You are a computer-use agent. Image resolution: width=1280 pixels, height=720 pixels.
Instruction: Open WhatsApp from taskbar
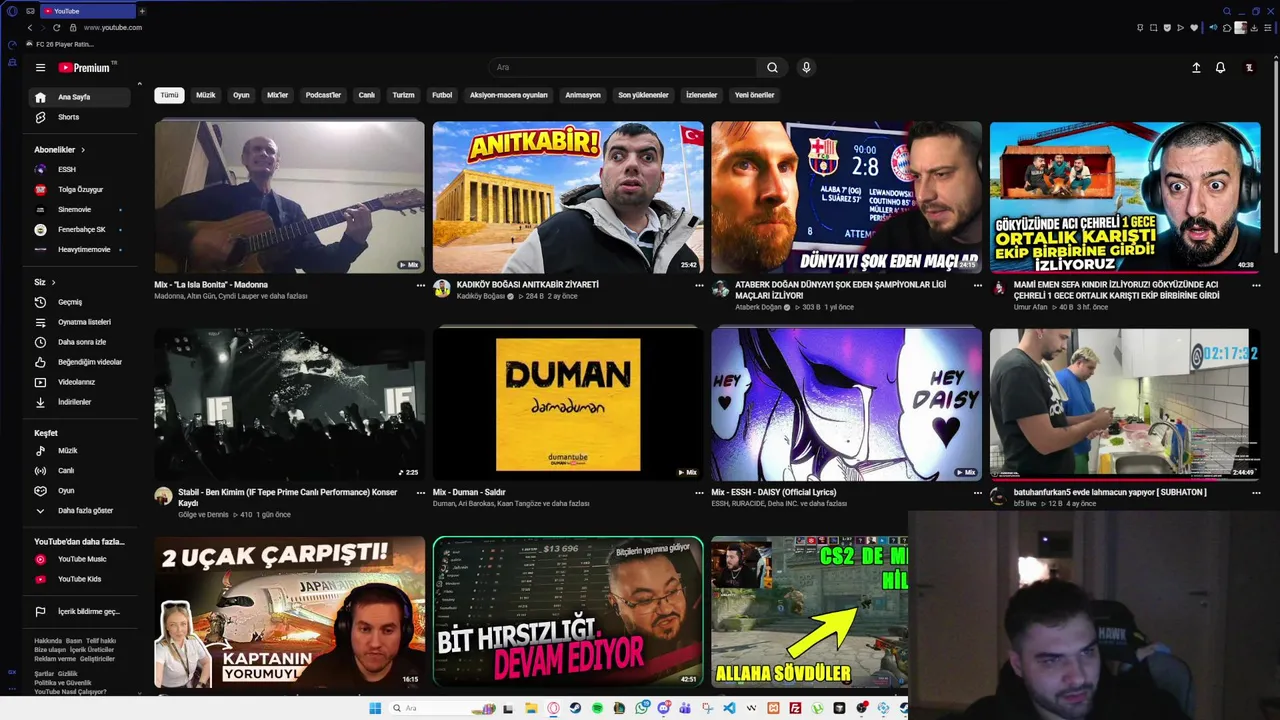coord(642,708)
